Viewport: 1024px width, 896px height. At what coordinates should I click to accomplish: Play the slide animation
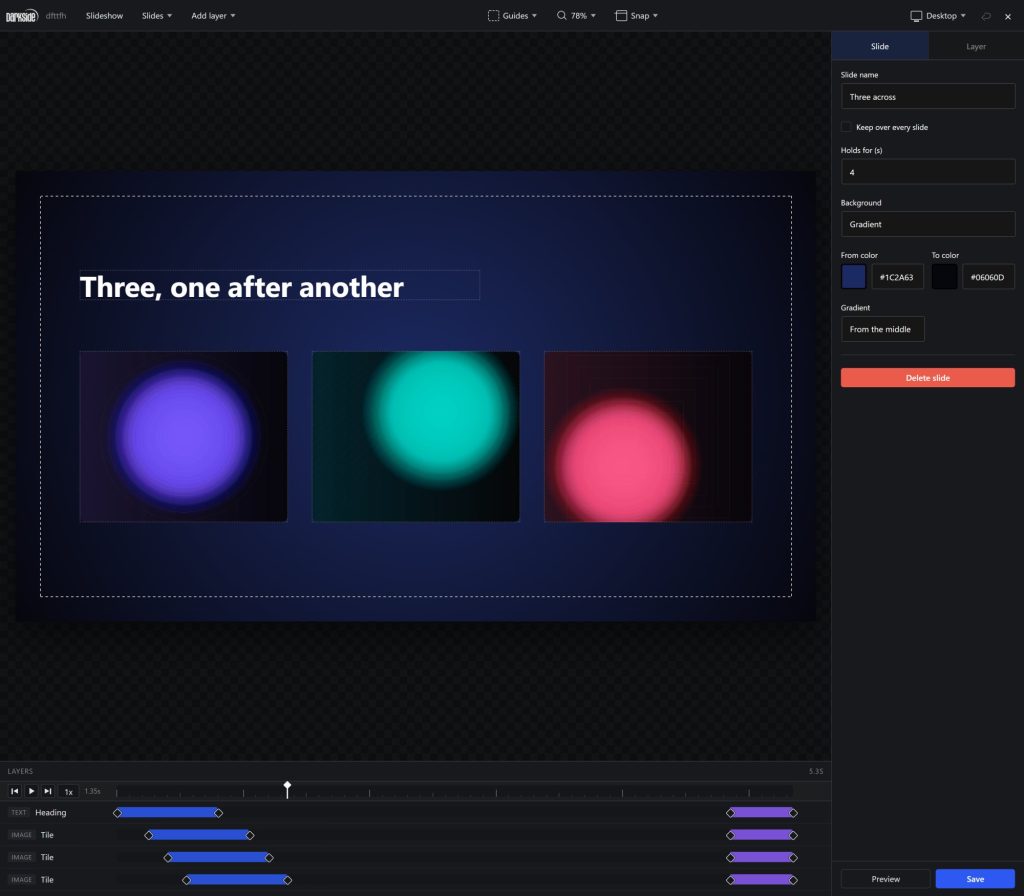point(31,792)
